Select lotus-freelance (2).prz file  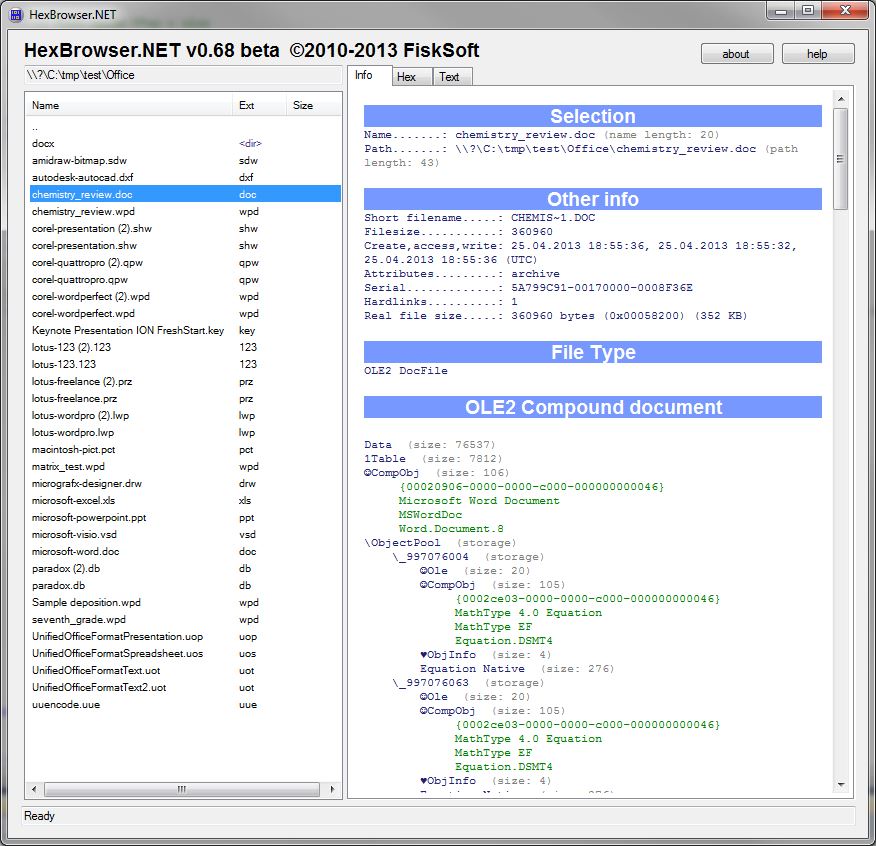185,382
